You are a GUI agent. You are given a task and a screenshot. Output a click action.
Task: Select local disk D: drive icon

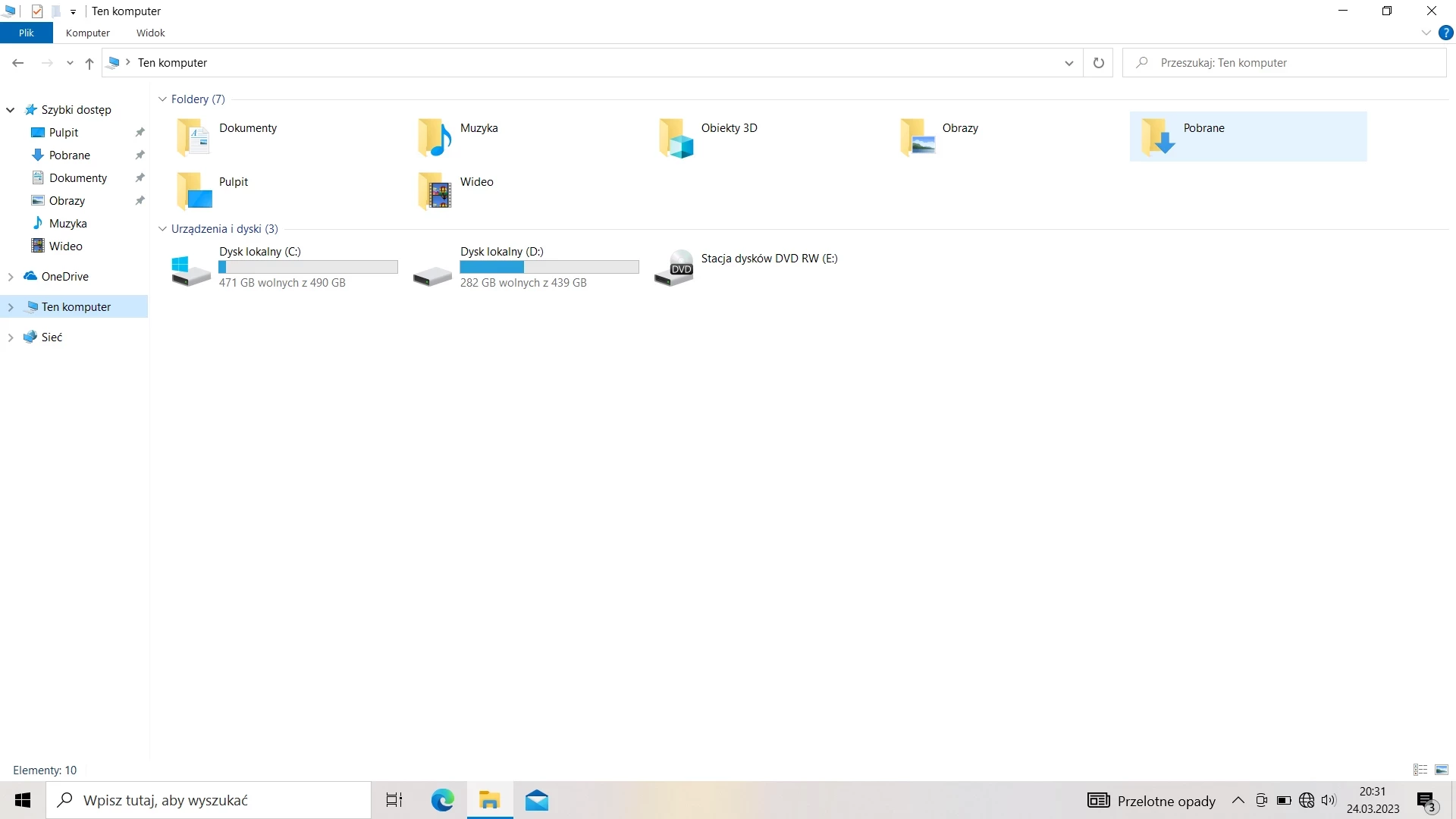point(432,276)
